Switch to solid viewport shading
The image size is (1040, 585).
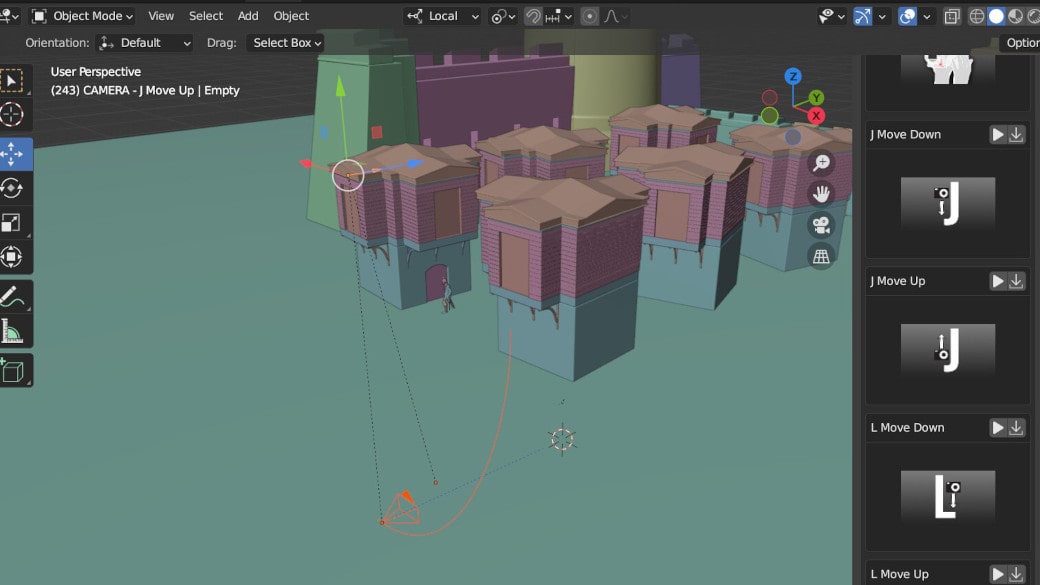click(996, 17)
